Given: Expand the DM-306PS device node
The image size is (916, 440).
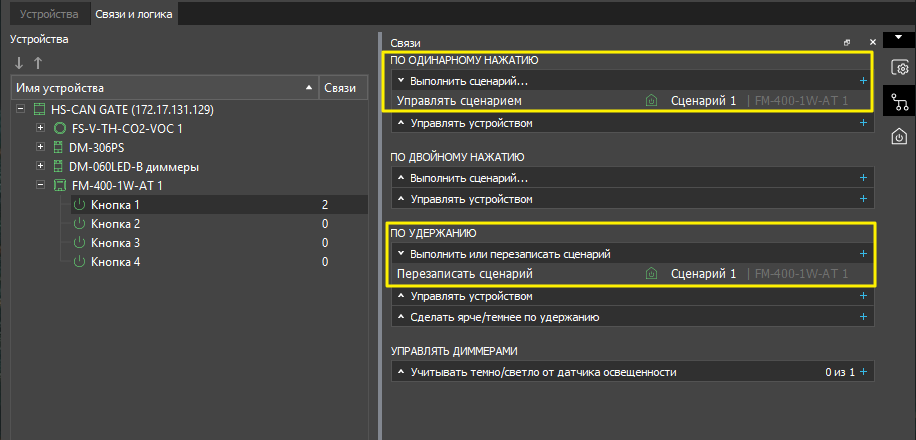Looking at the screenshot, I should tap(41, 148).
